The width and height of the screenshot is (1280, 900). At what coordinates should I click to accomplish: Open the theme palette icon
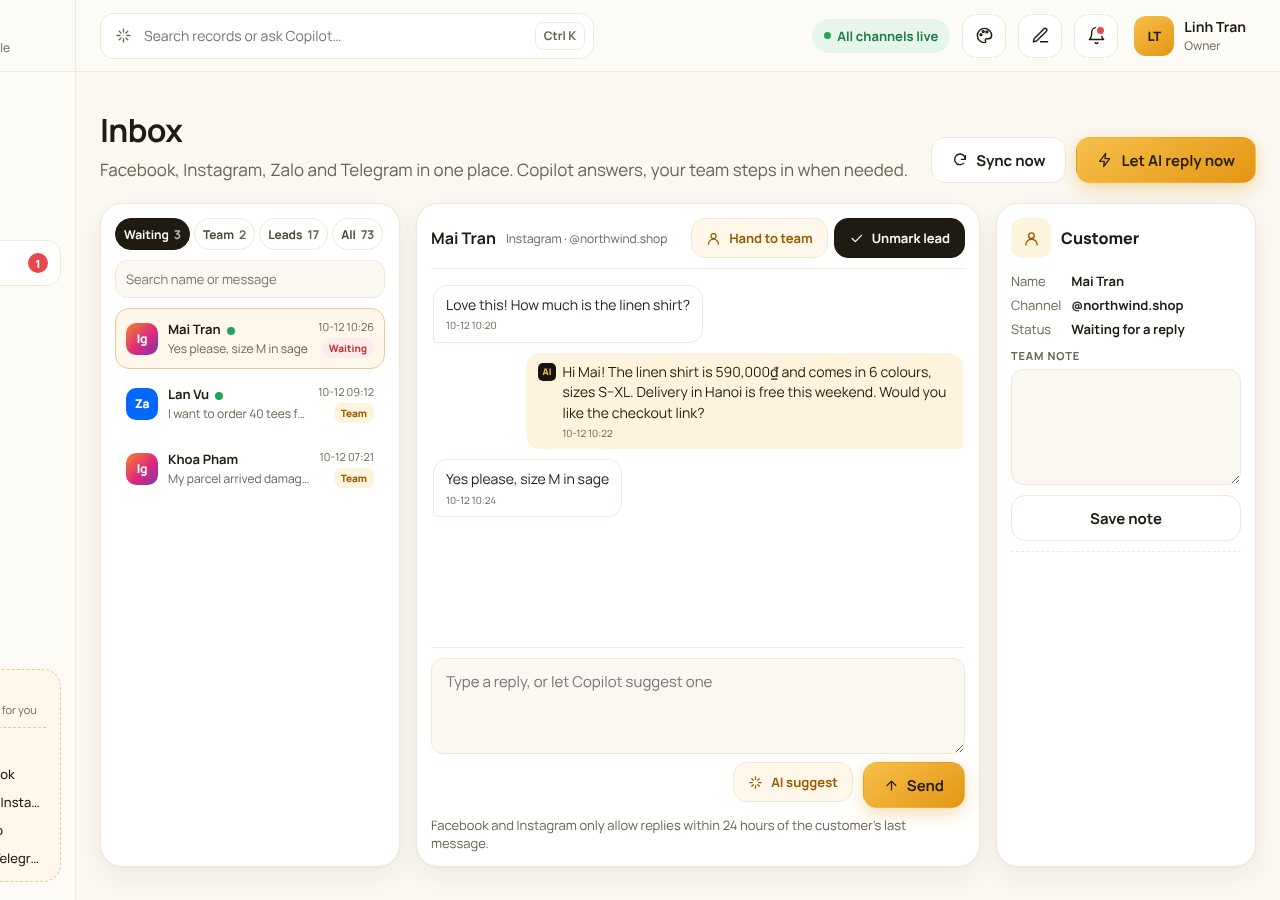(984, 36)
